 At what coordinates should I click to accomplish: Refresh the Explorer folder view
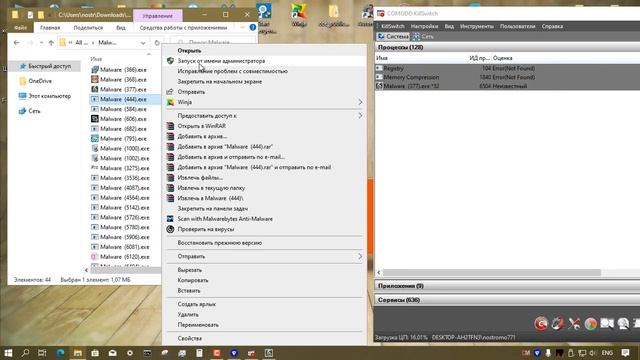(157, 42)
